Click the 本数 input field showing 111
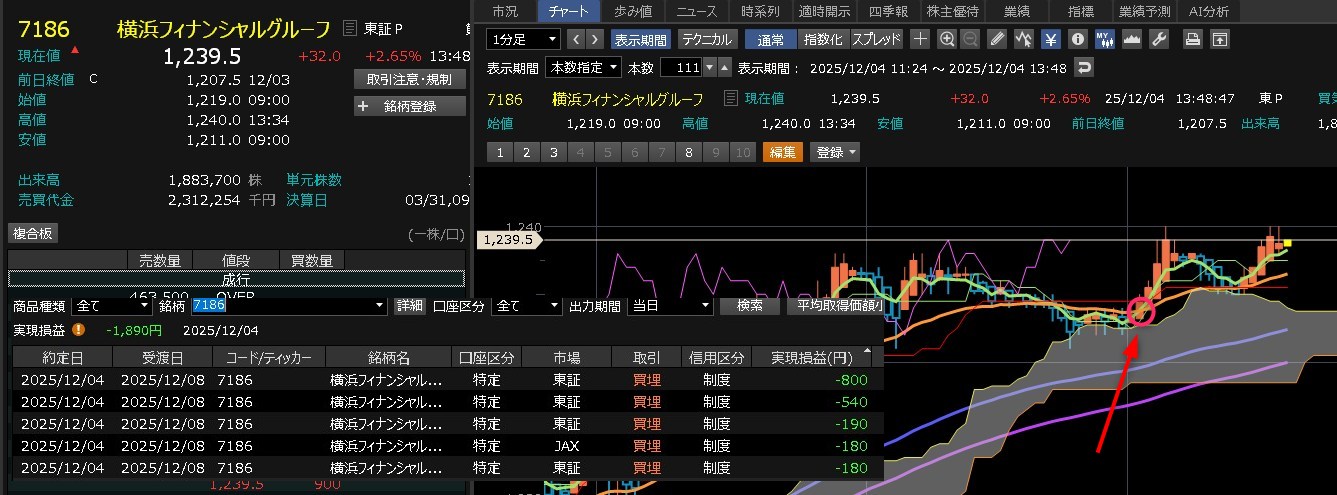The width and height of the screenshot is (1337, 495). 681,67
